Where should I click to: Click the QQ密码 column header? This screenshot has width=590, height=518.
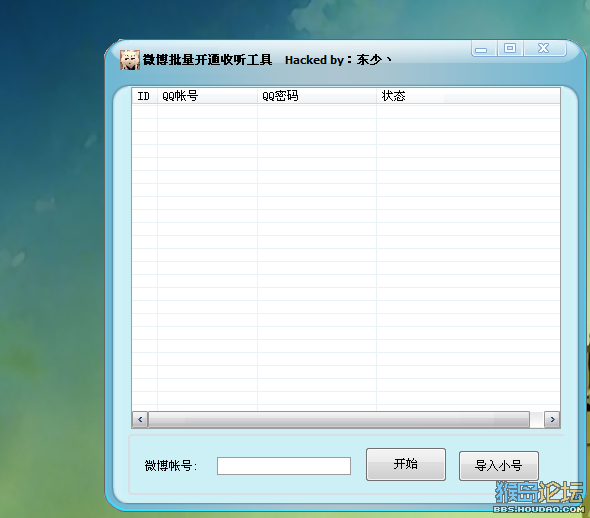tap(317, 96)
